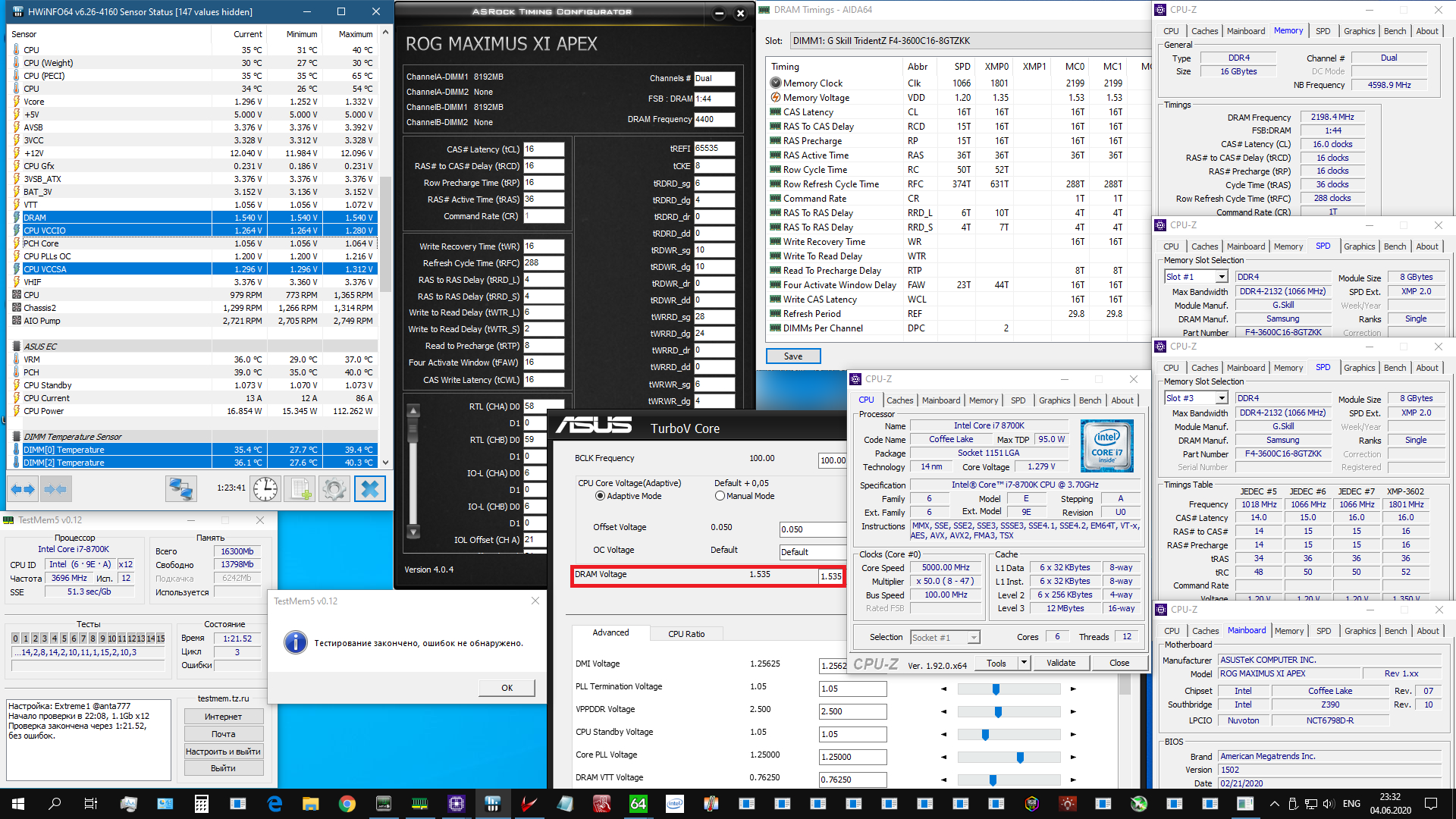Click Save in DRAM Timings window
The width and height of the screenshot is (1456, 819).
pos(792,356)
